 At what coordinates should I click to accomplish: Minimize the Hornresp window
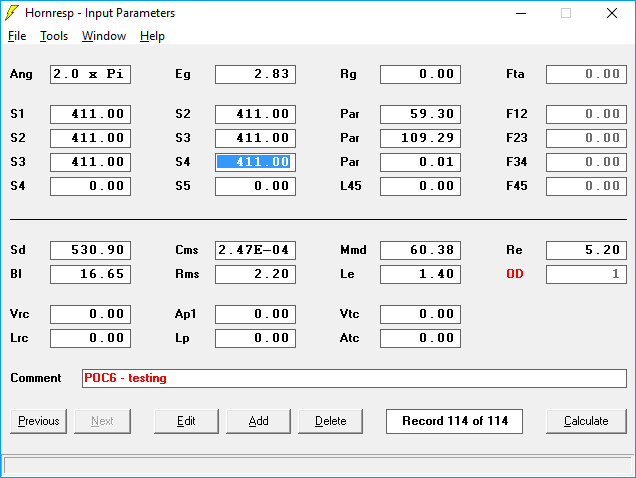click(x=521, y=13)
